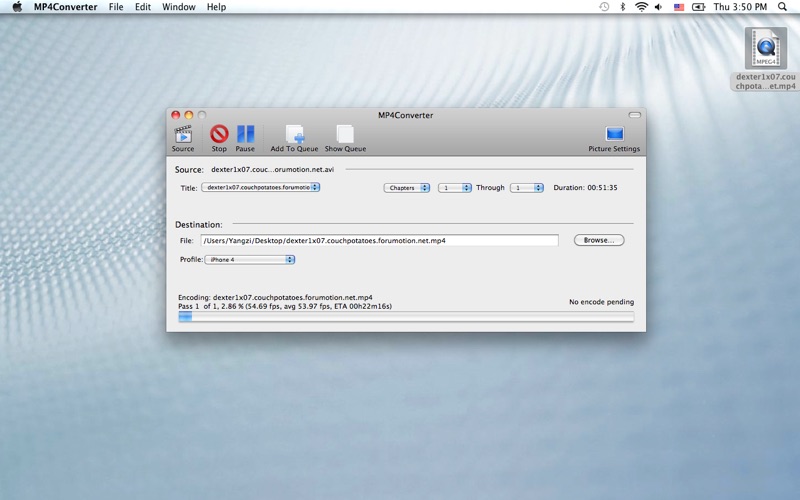Image resolution: width=800 pixels, height=500 pixels.
Task: Open Time Machine menu bar icon
Action: click(604, 7)
